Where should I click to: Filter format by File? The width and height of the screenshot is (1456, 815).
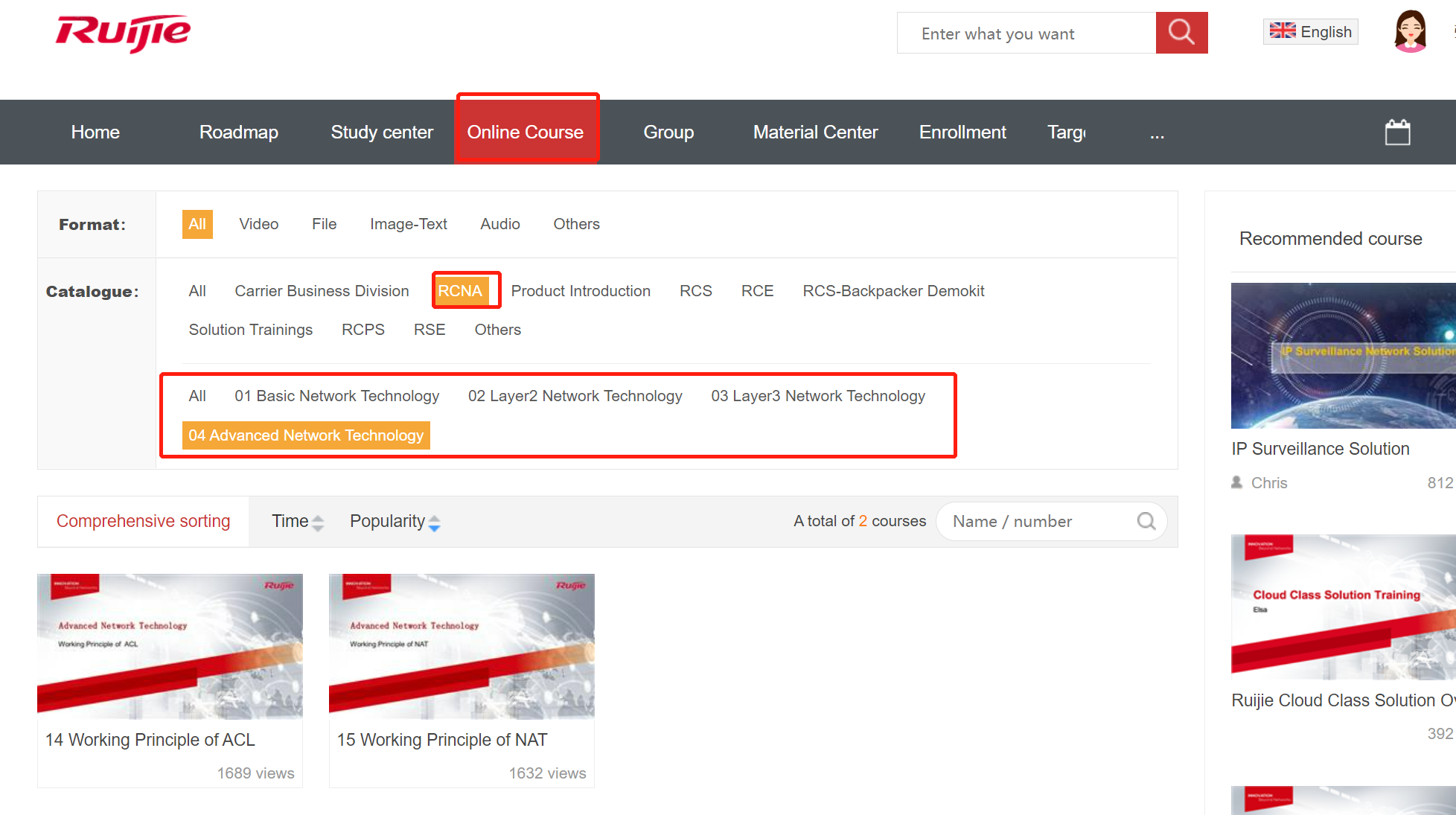[x=325, y=224]
